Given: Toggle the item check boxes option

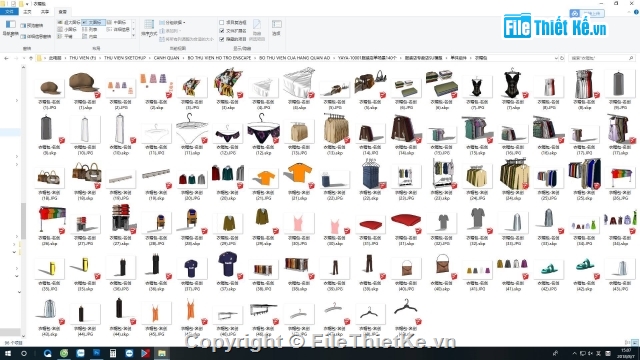Looking at the screenshot, I should click(222, 22).
